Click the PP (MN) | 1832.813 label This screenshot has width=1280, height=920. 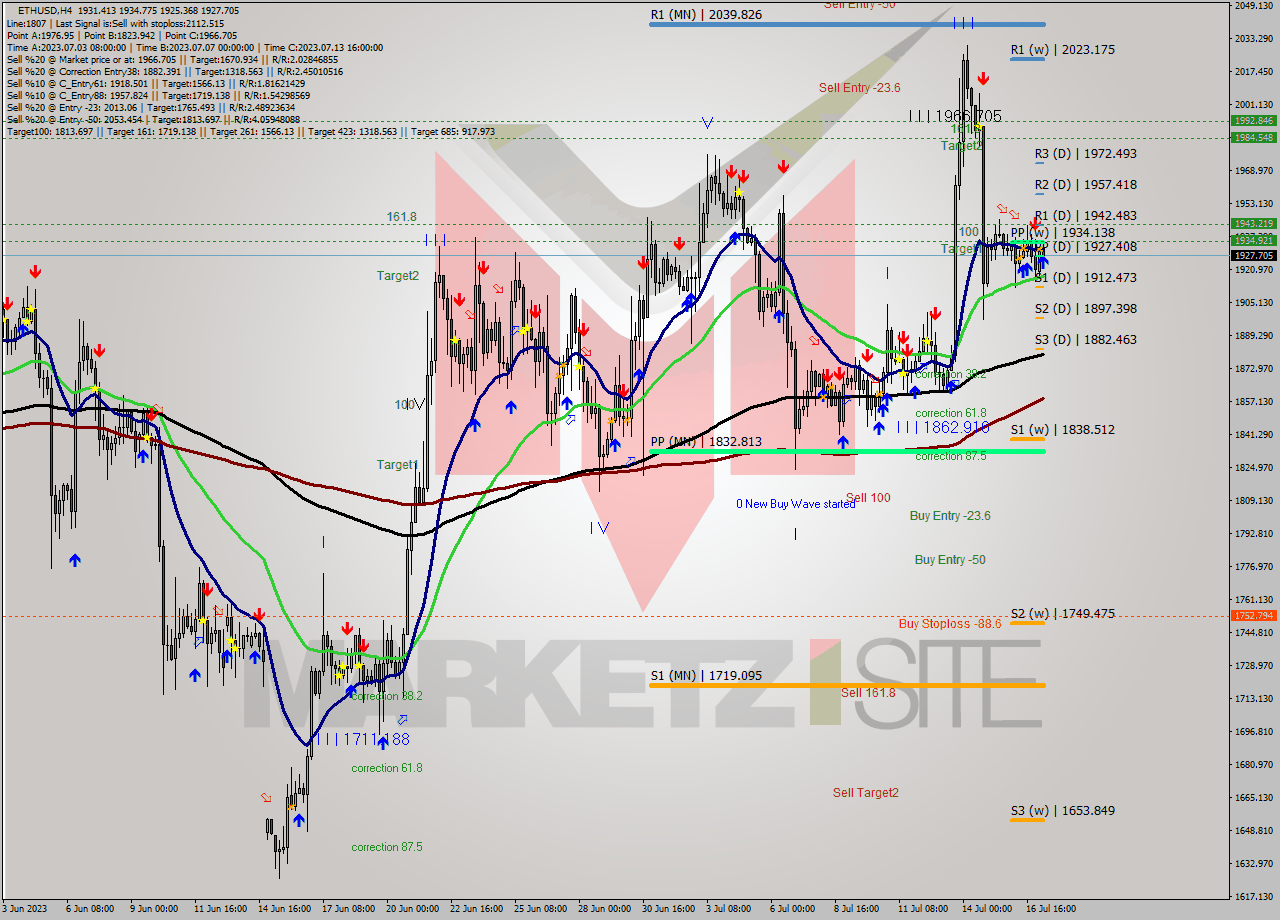[x=706, y=442]
